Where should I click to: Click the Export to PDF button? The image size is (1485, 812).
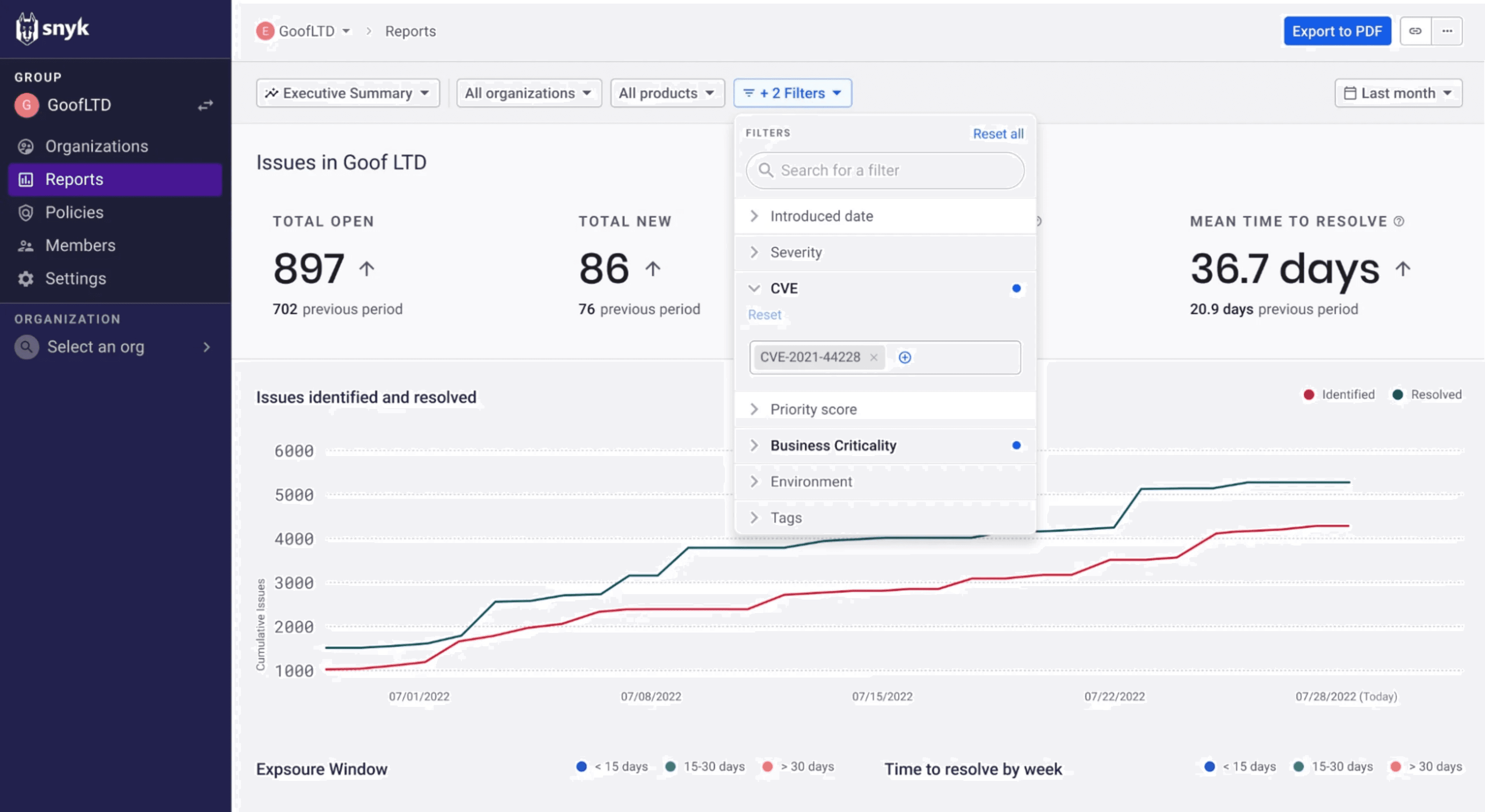(x=1337, y=31)
